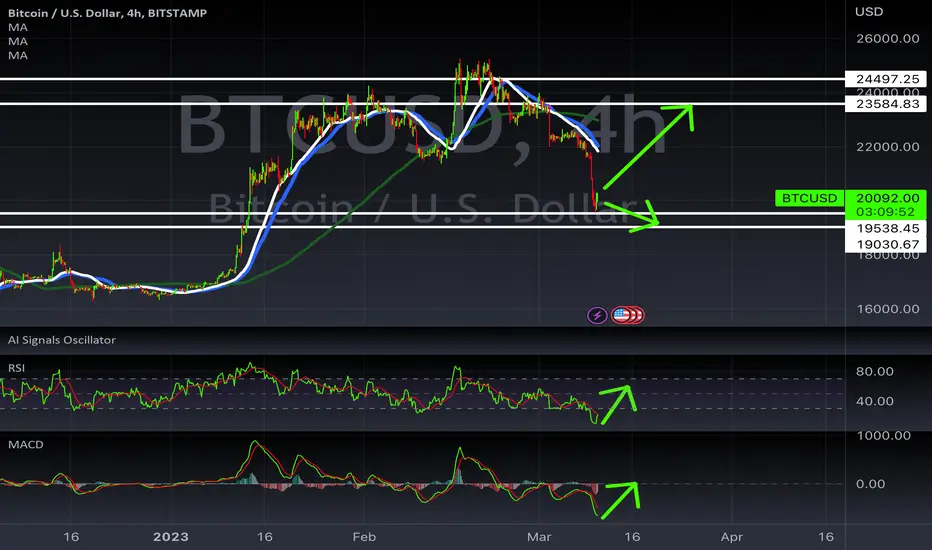Click the 16000.00 price axis tick
Screen dimensions: 932x550
[x=887, y=309]
